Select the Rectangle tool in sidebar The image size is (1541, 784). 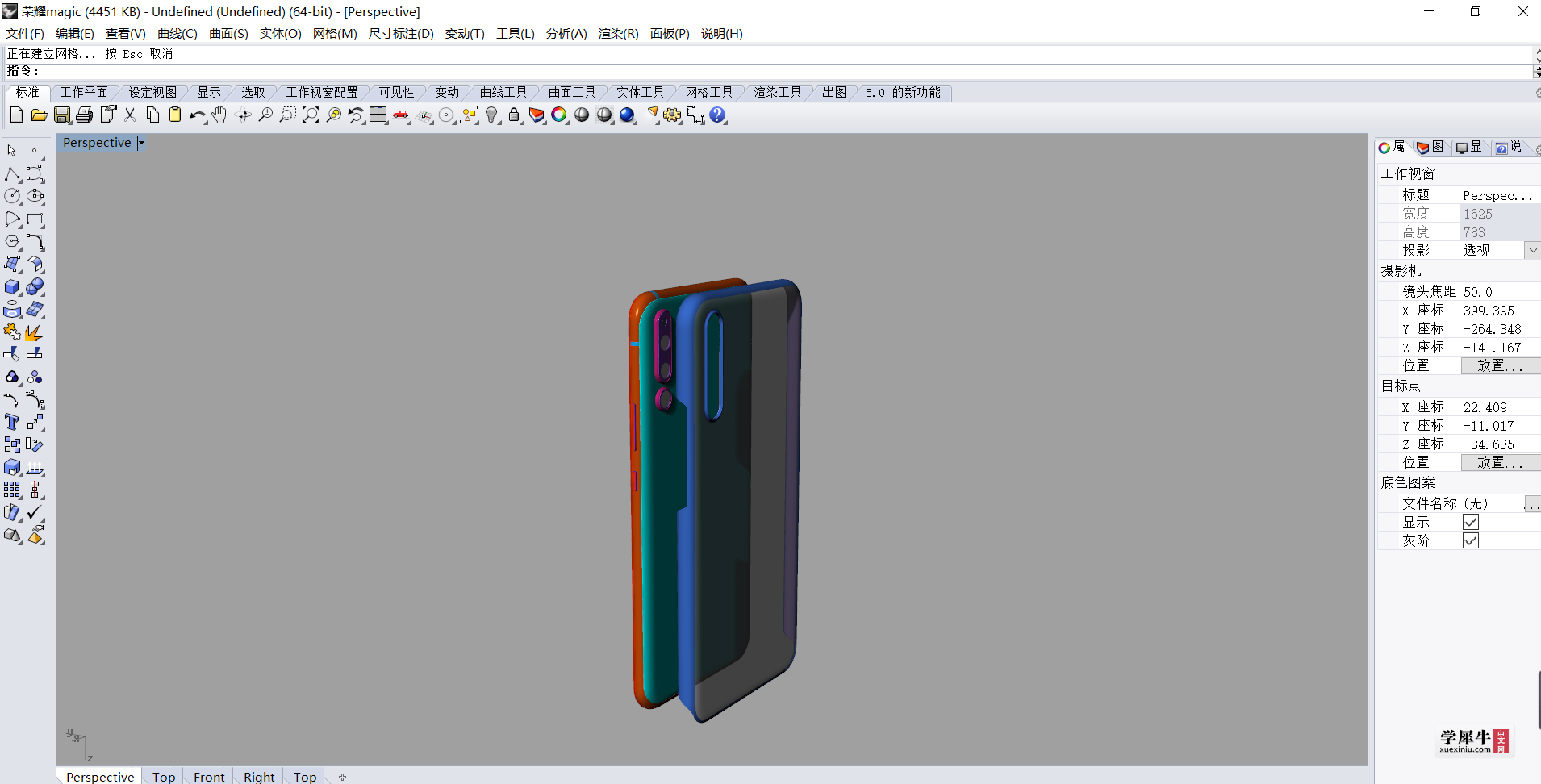click(35, 219)
